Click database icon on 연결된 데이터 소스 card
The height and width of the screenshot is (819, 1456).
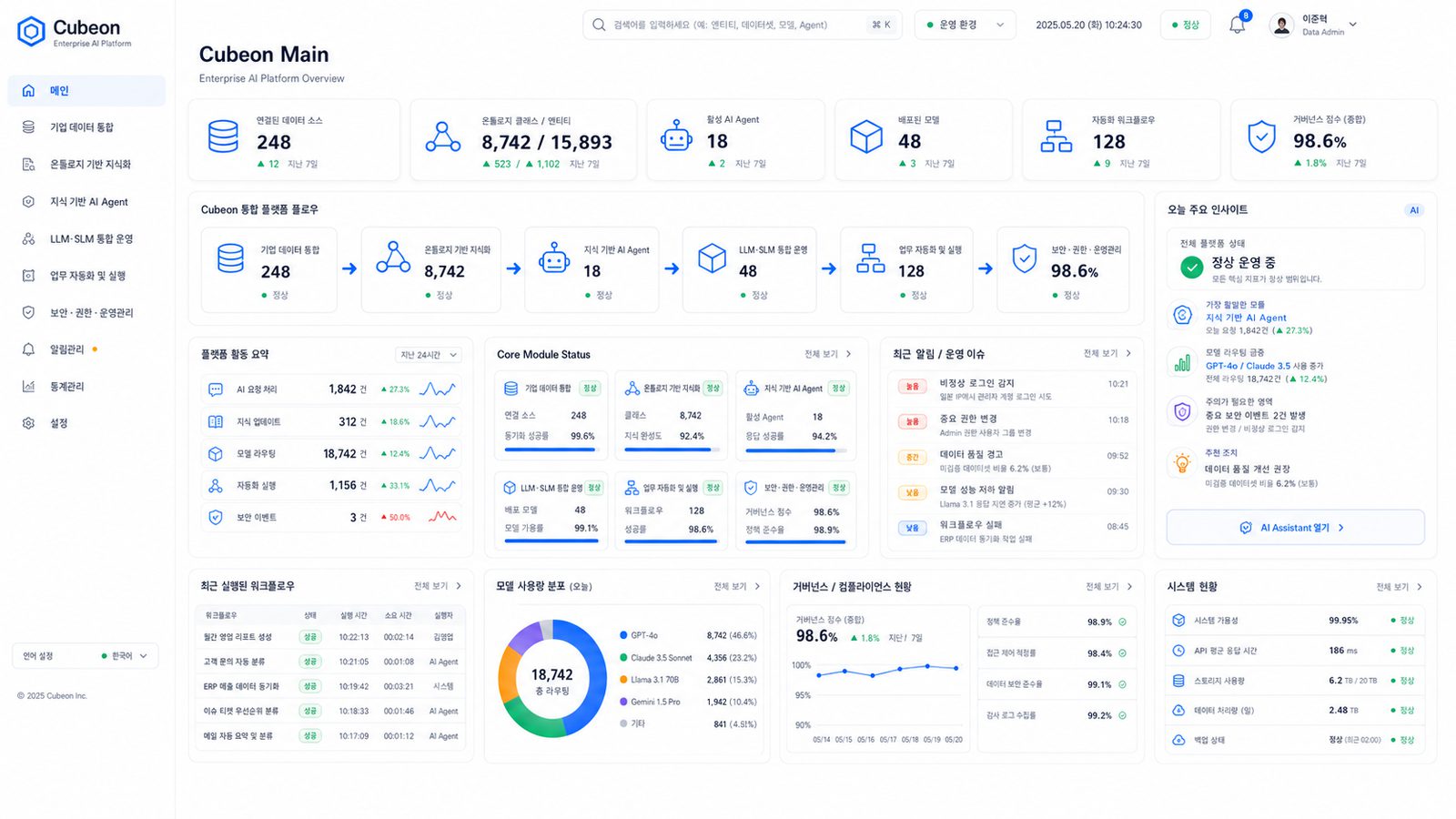(223, 136)
